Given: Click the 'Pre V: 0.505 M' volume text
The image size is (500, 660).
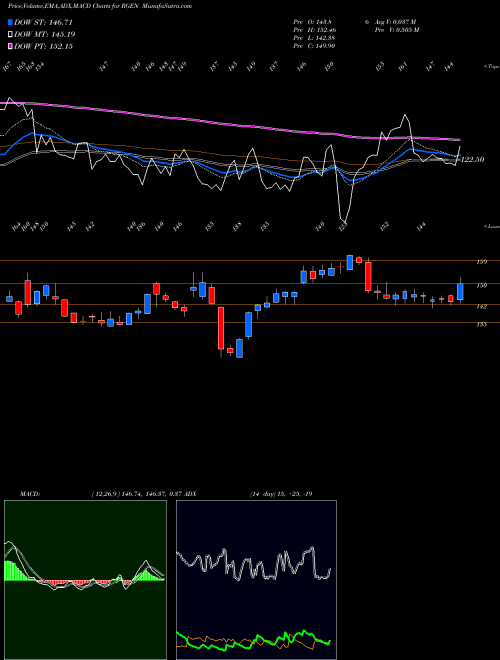Looking at the screenshot, I should tap(398, 30).
